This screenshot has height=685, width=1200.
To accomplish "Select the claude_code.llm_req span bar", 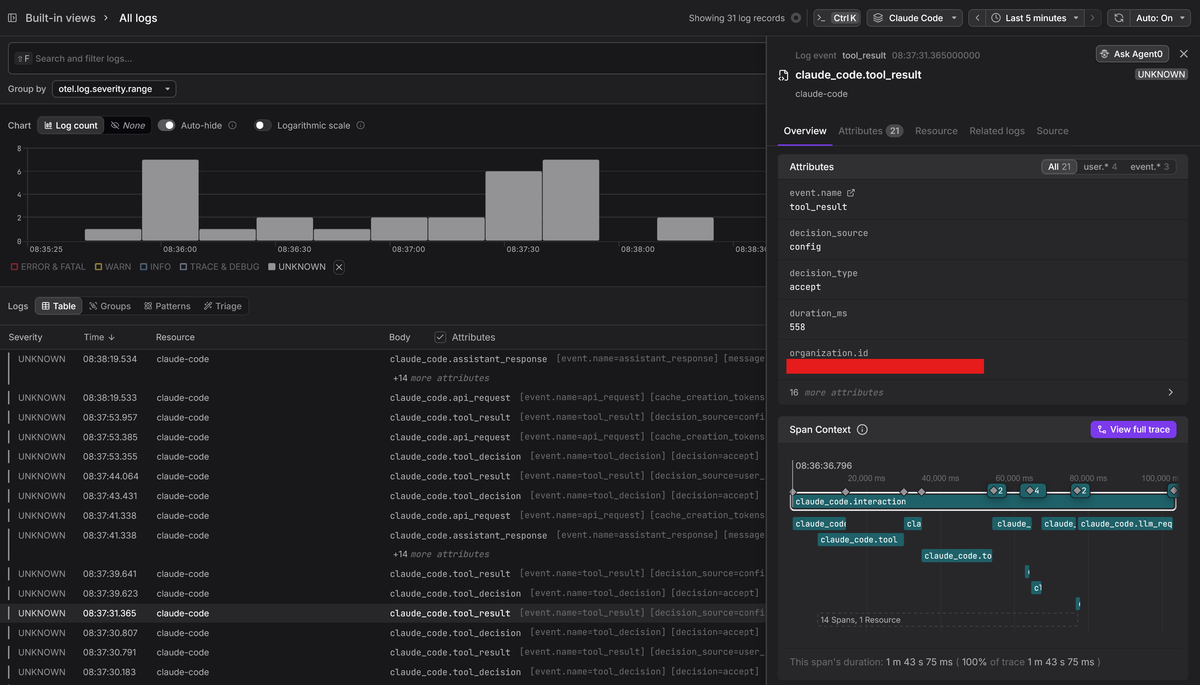I will pyautogui.click(x=1126, y=524).
